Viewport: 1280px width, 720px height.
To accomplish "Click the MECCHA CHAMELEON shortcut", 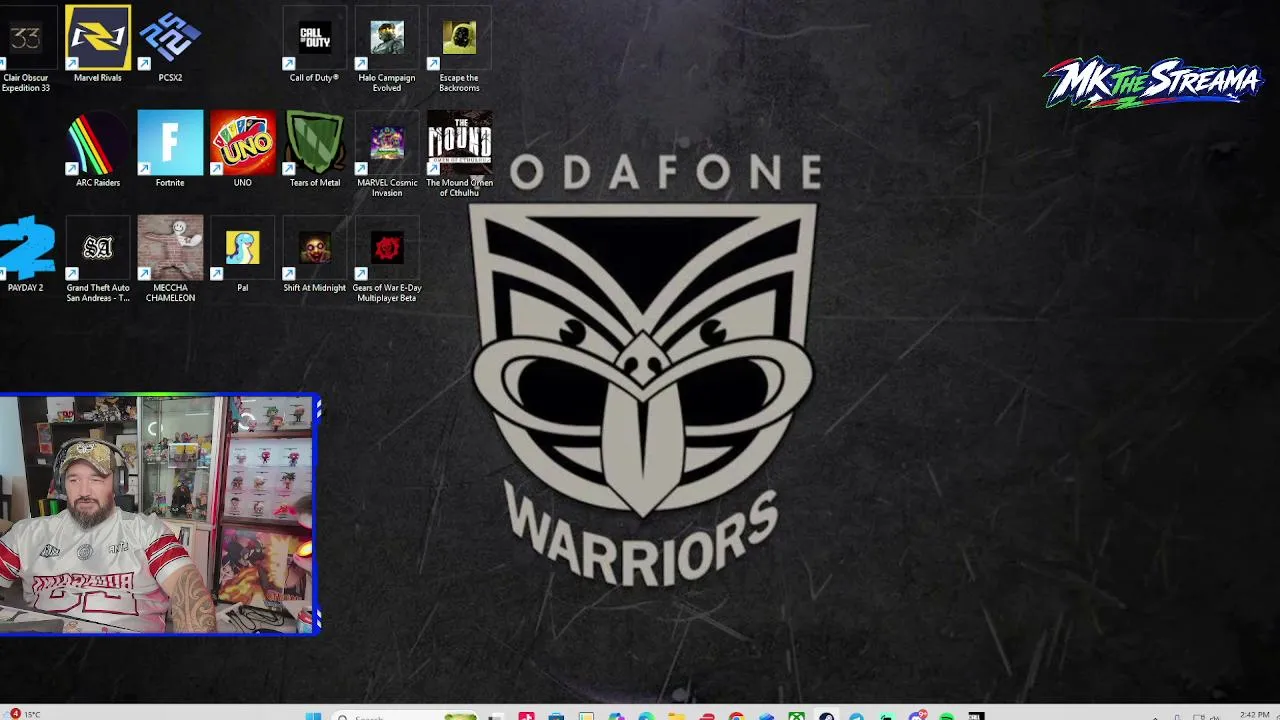I will [x=170, y=260].
